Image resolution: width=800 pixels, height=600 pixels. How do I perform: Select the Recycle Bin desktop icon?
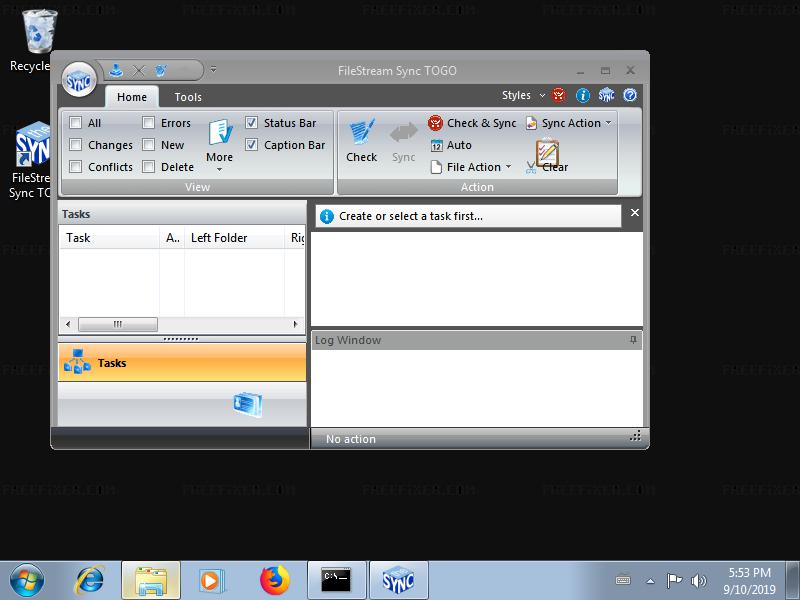[x=34, y=41]
